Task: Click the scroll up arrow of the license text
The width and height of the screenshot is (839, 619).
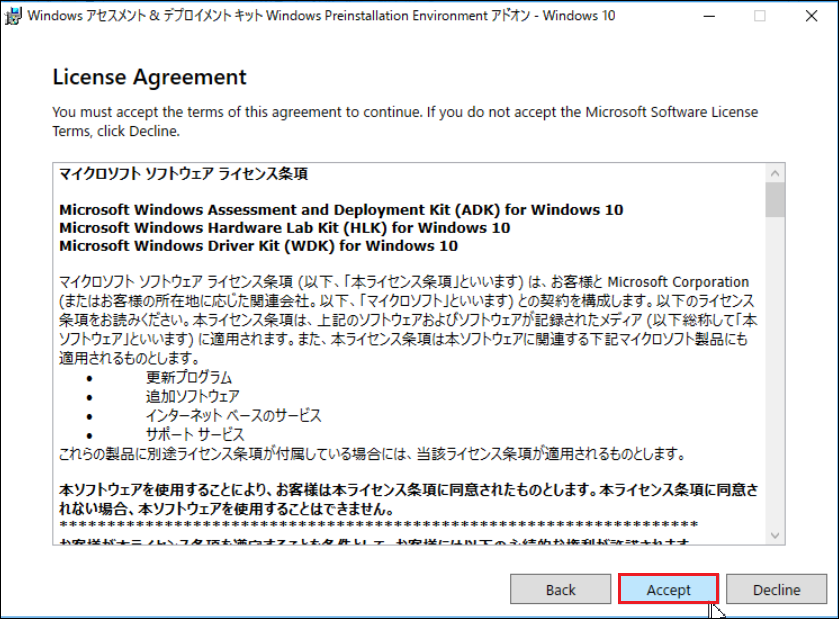Action: pyautogui.click(x=774, y=173)
